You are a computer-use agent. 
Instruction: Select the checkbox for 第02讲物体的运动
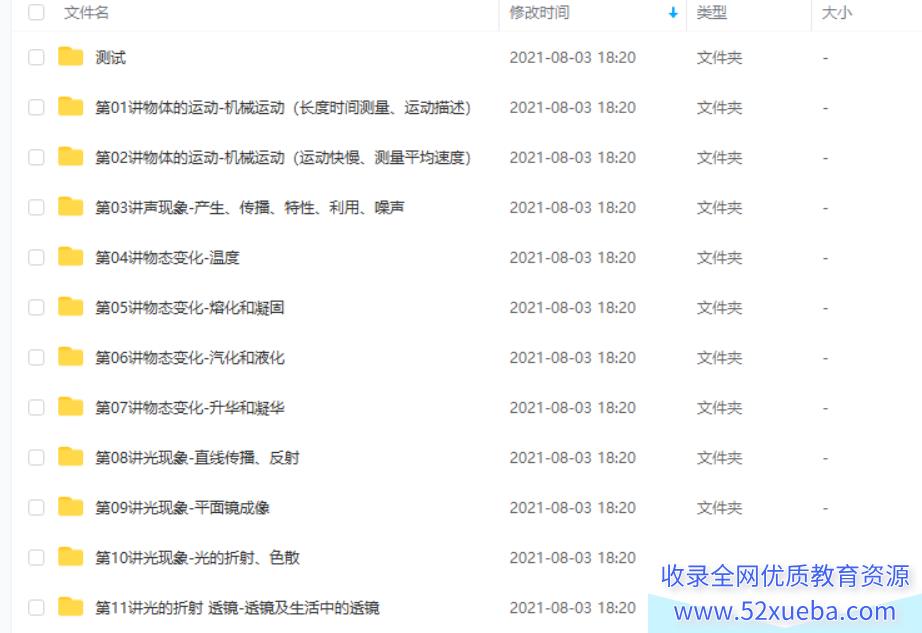click(x=36, y=158)
